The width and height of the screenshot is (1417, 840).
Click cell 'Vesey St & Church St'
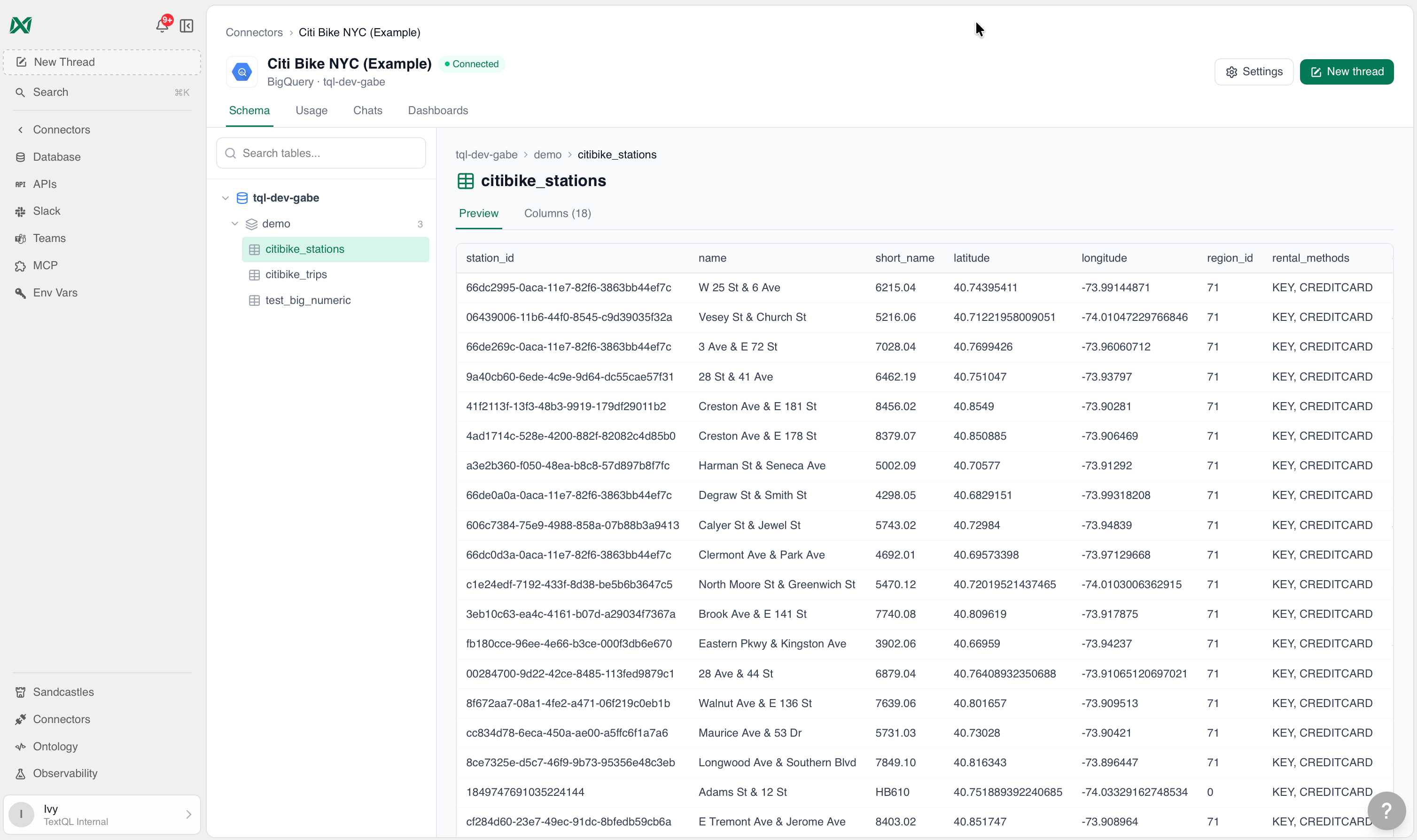pyautogui.click(x=752, y=318)
